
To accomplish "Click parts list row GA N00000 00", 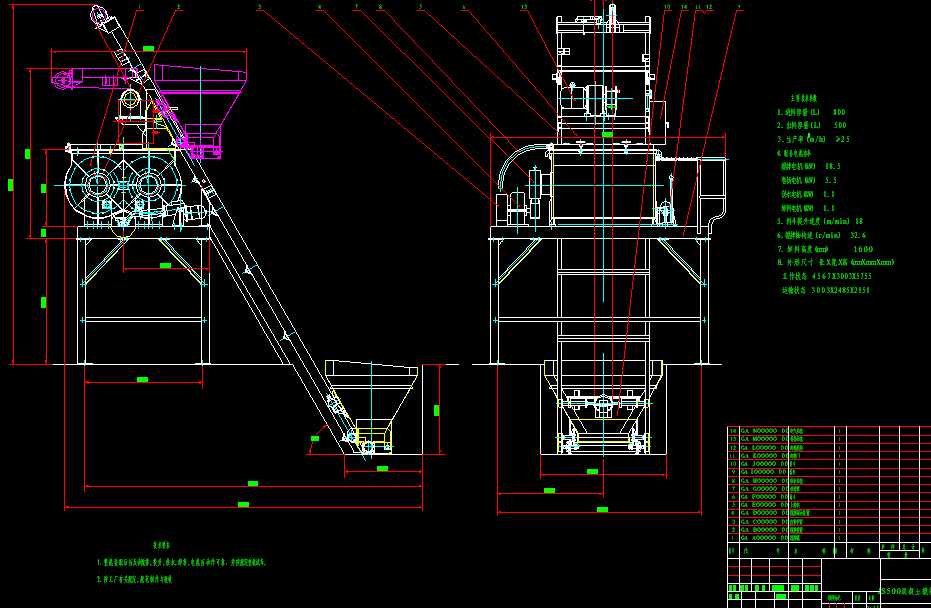I will (831, 430).
